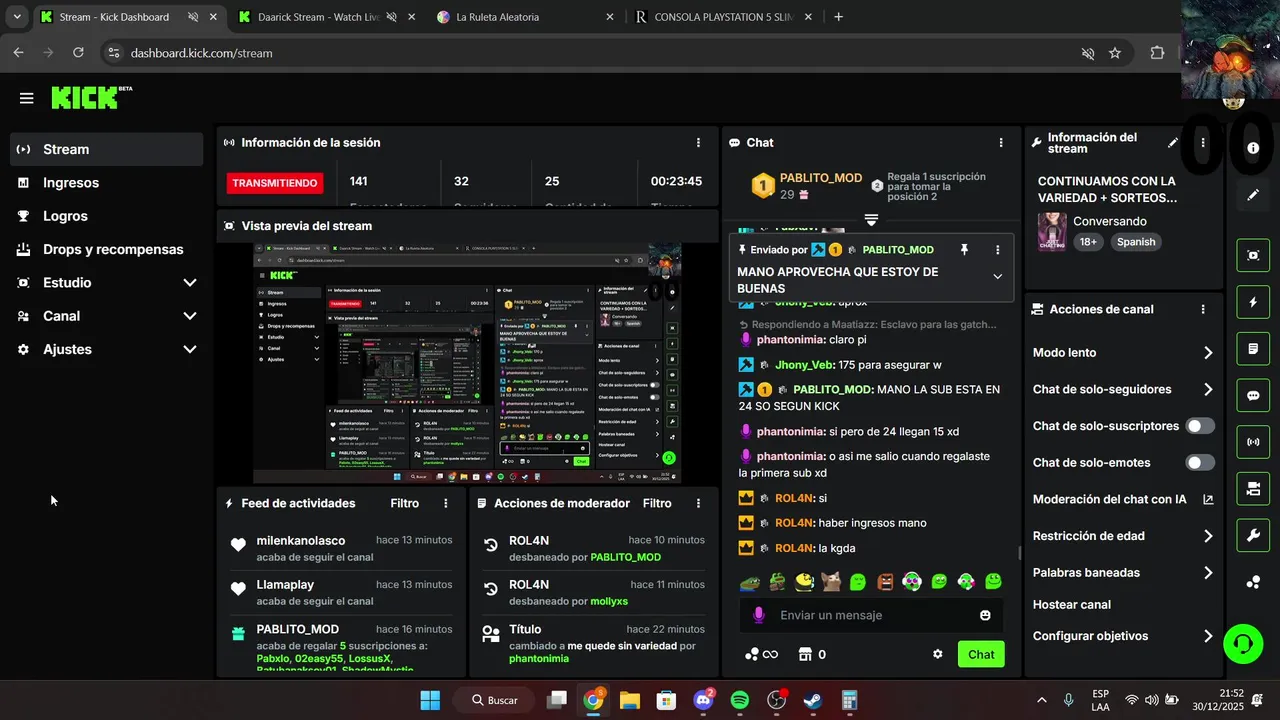Go to Ingresos in sidebar
Image resolution: width=1280 pixels, height=720 pixels.
tap(107, 183)
